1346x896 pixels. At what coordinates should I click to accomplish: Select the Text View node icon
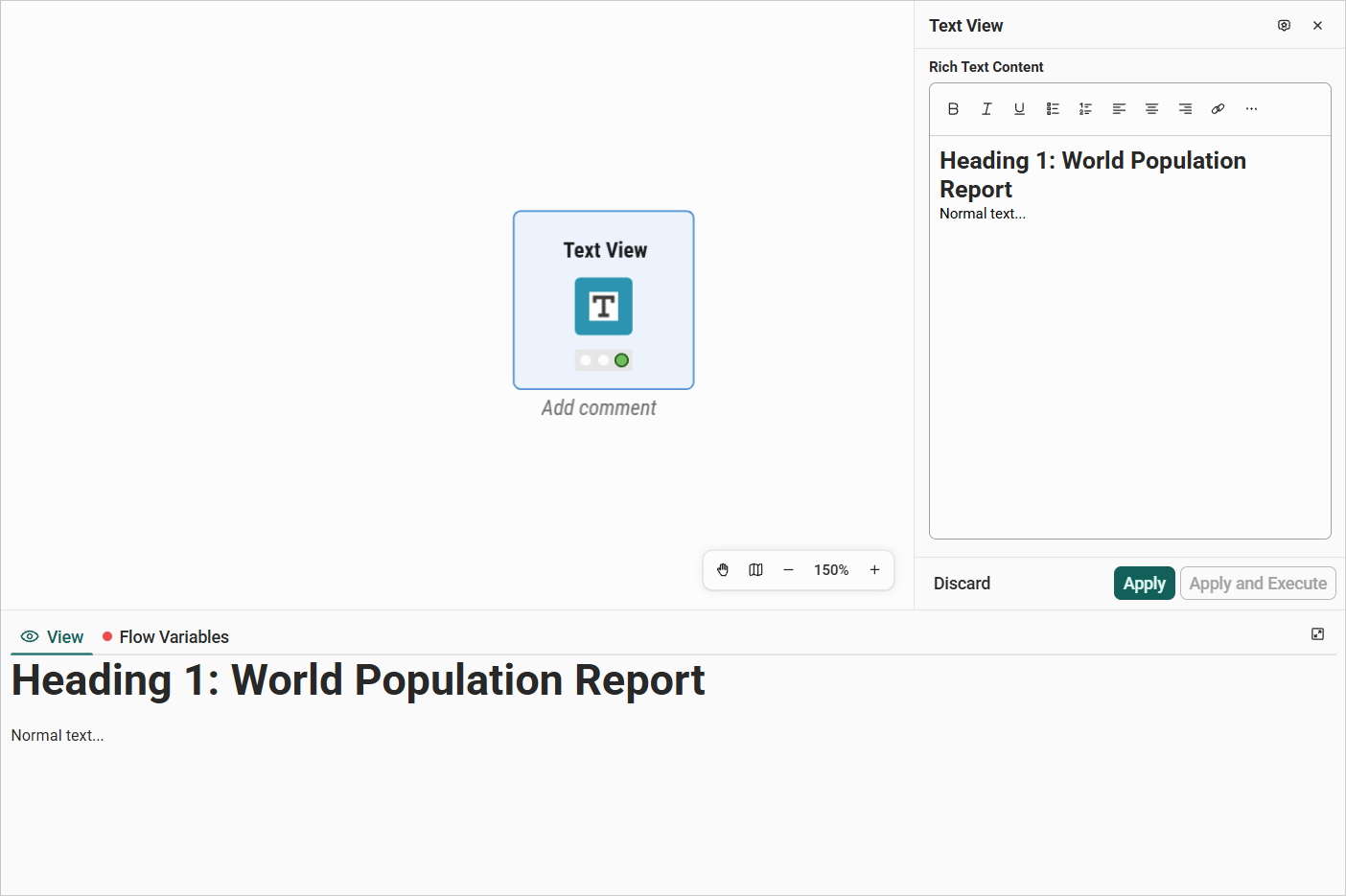pyautogui.click(x=603, y=307)
